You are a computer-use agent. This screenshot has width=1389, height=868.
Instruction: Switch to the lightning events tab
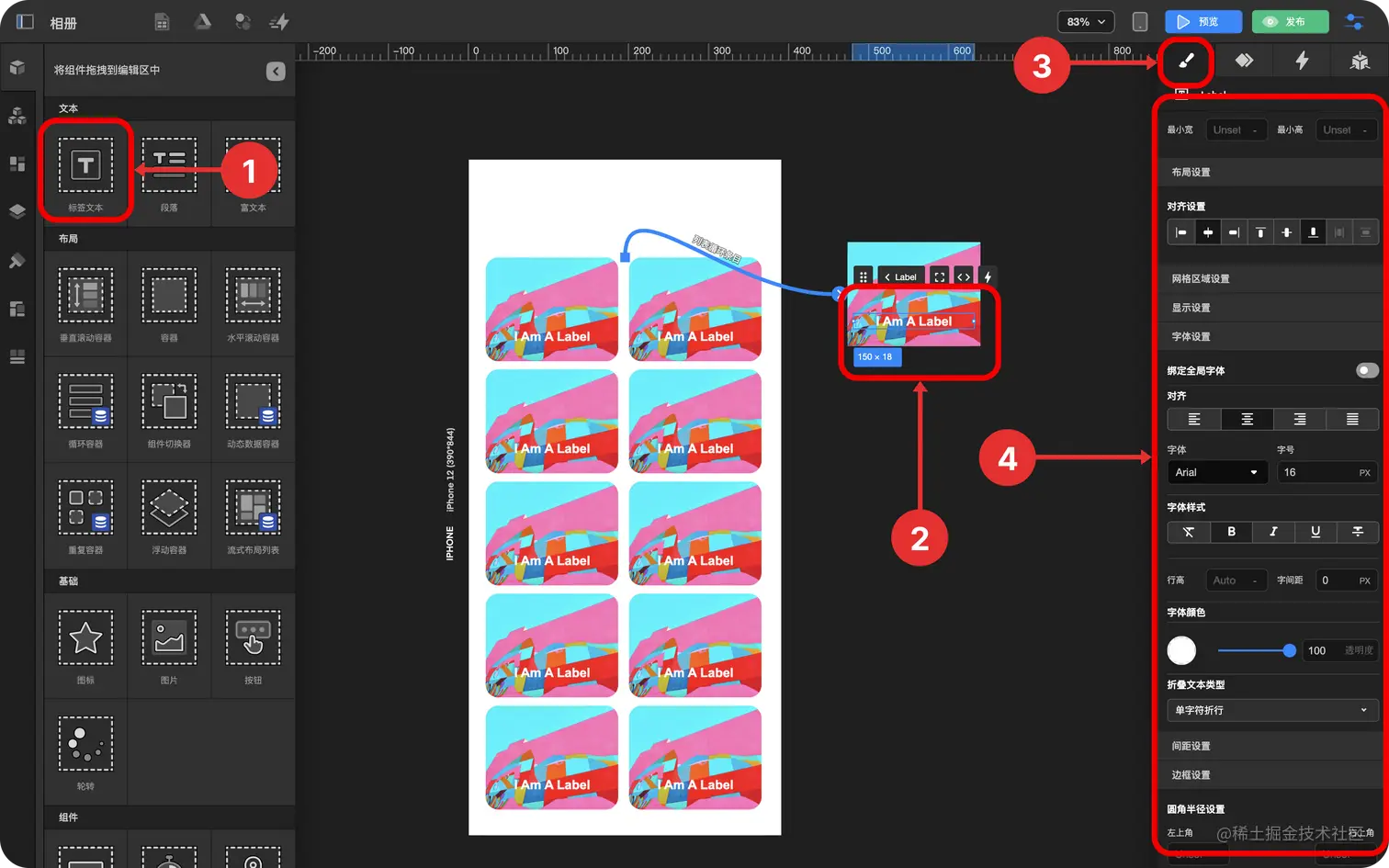point(1302,61)
